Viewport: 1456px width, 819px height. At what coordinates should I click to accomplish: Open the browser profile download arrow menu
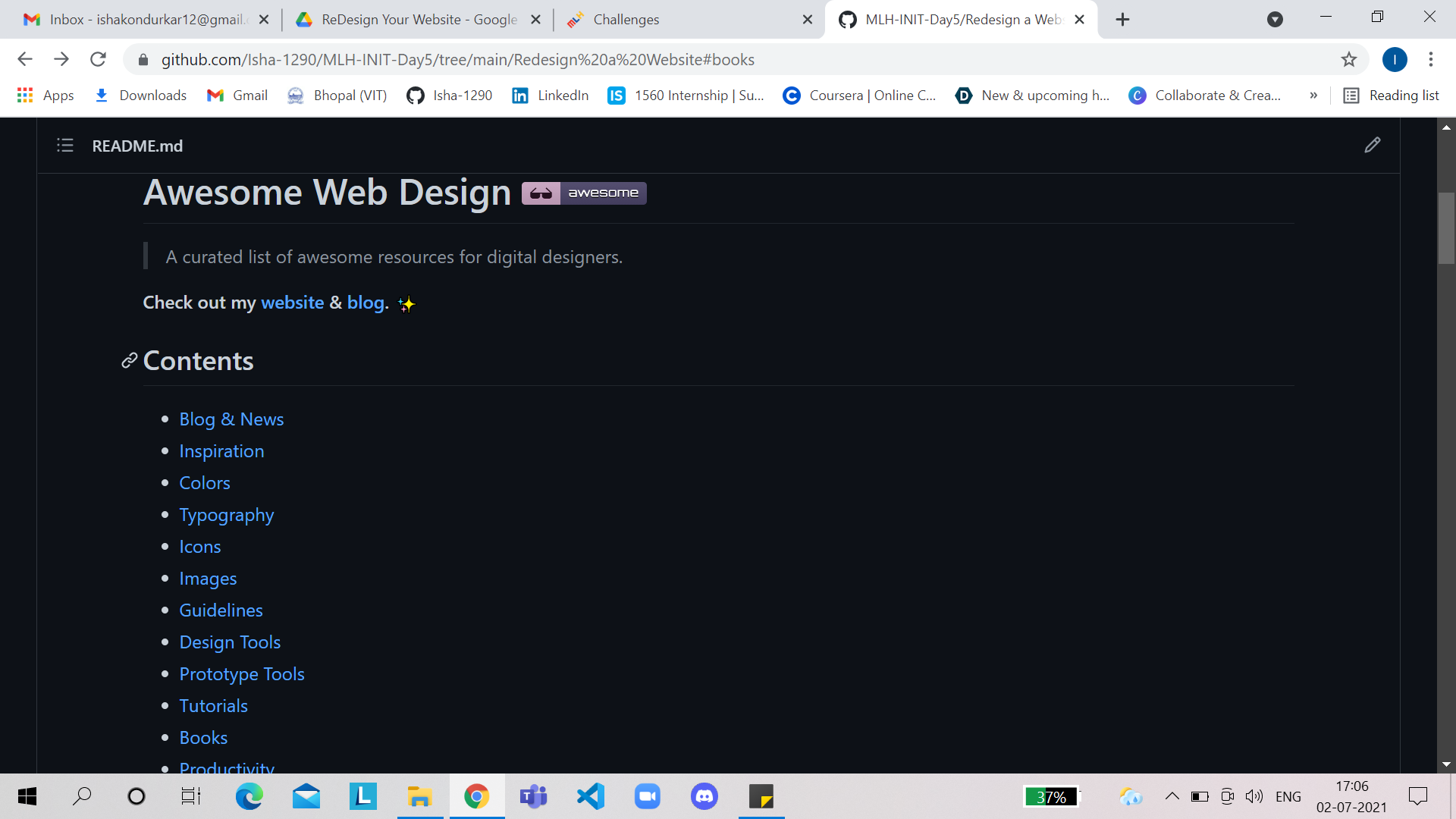click(x=1274, y=19)
